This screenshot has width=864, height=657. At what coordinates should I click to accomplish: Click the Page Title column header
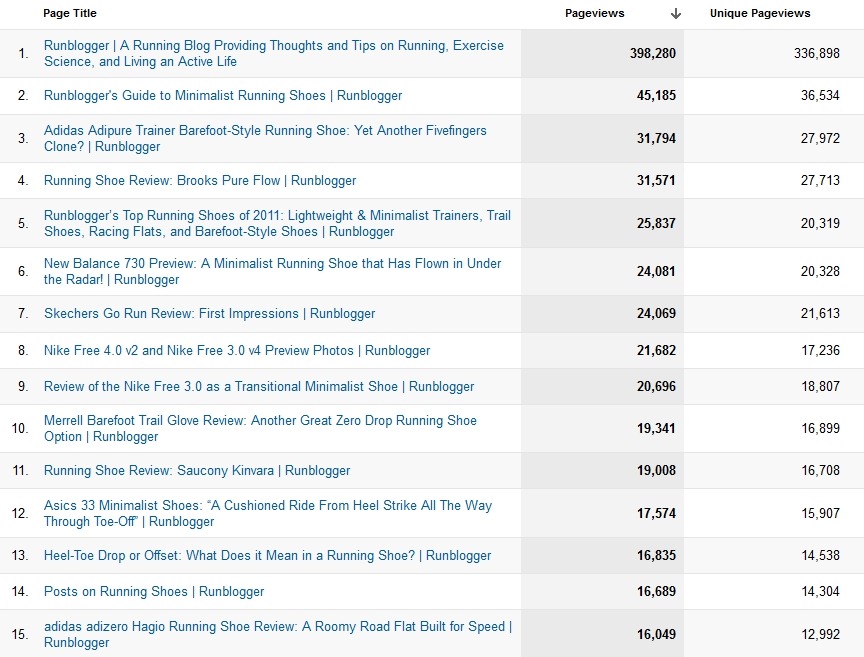click(70, 13)
